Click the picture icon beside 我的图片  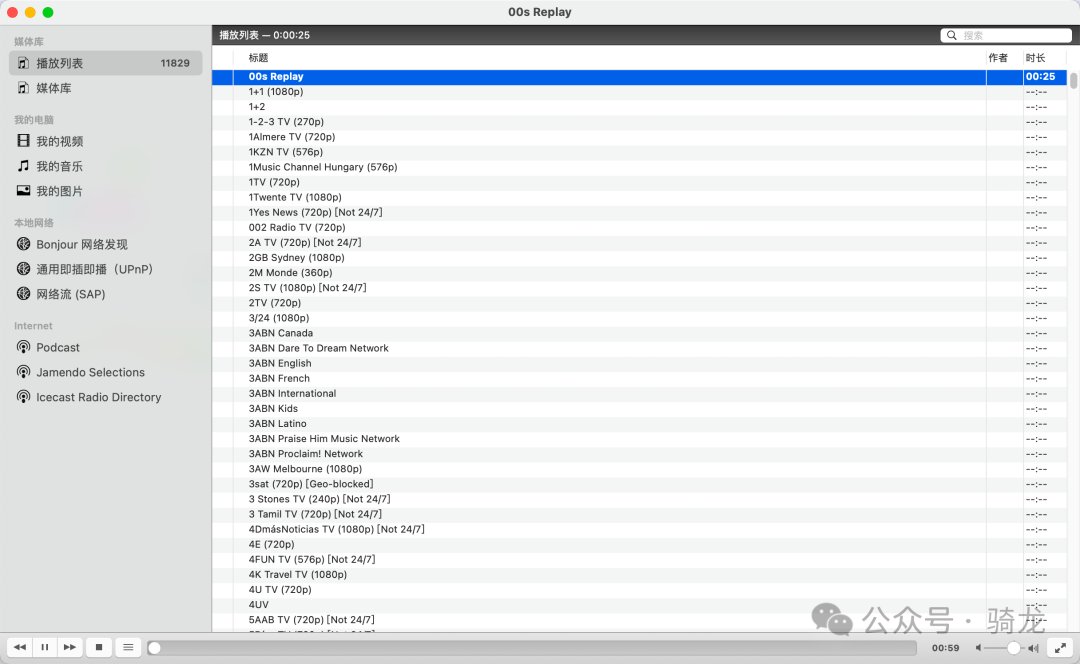[23, 190]
